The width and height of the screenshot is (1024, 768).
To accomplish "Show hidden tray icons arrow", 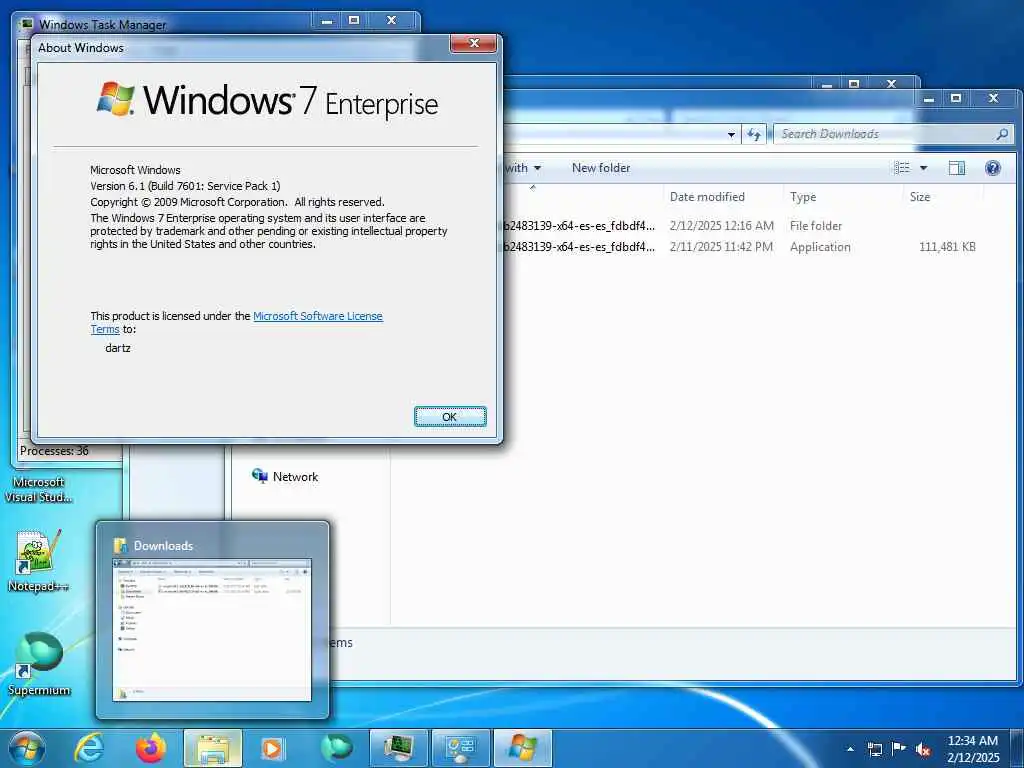I will (x=850, y=749).
